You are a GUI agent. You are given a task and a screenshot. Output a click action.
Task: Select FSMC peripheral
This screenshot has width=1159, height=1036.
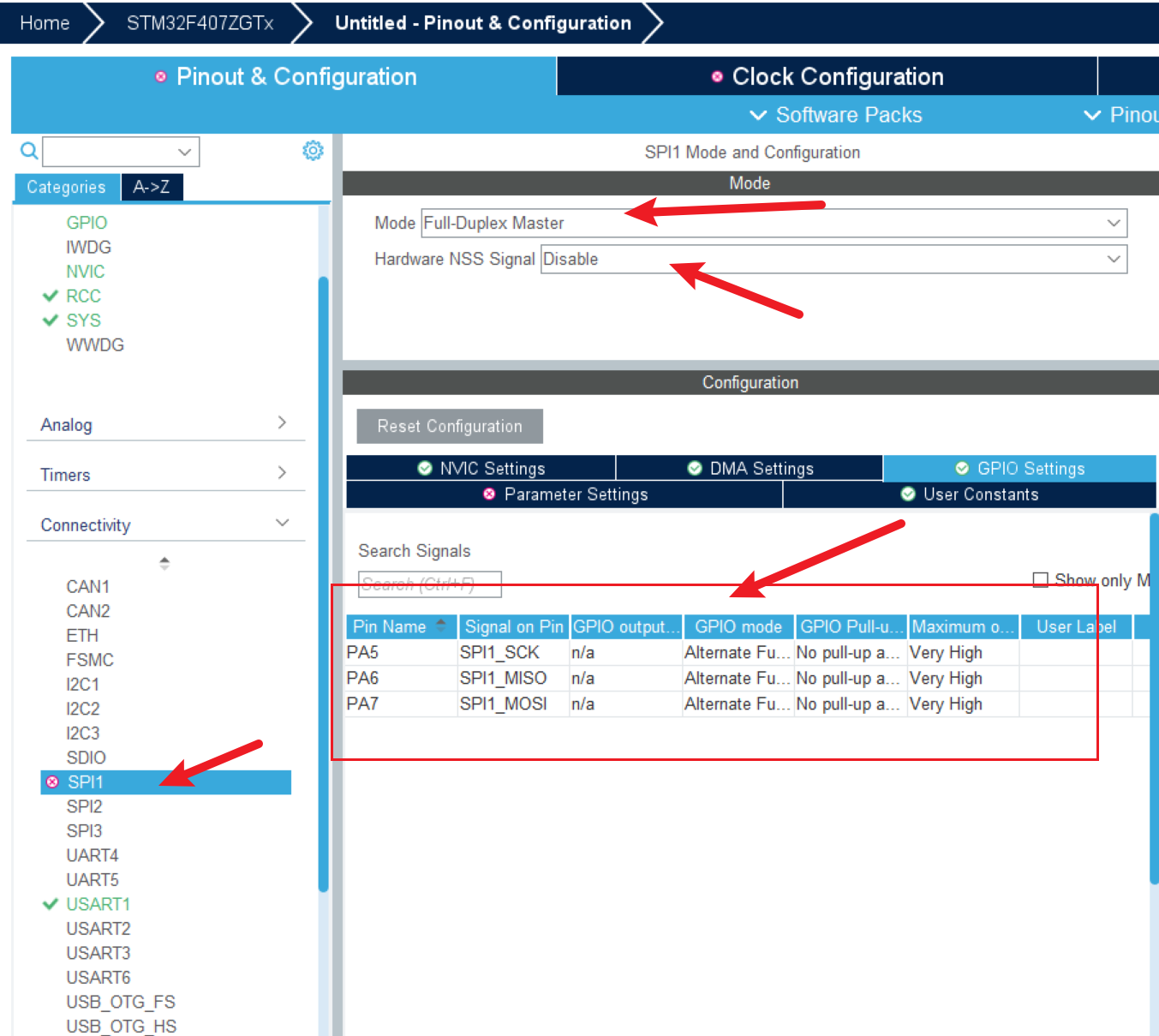[x=90, y=660]
